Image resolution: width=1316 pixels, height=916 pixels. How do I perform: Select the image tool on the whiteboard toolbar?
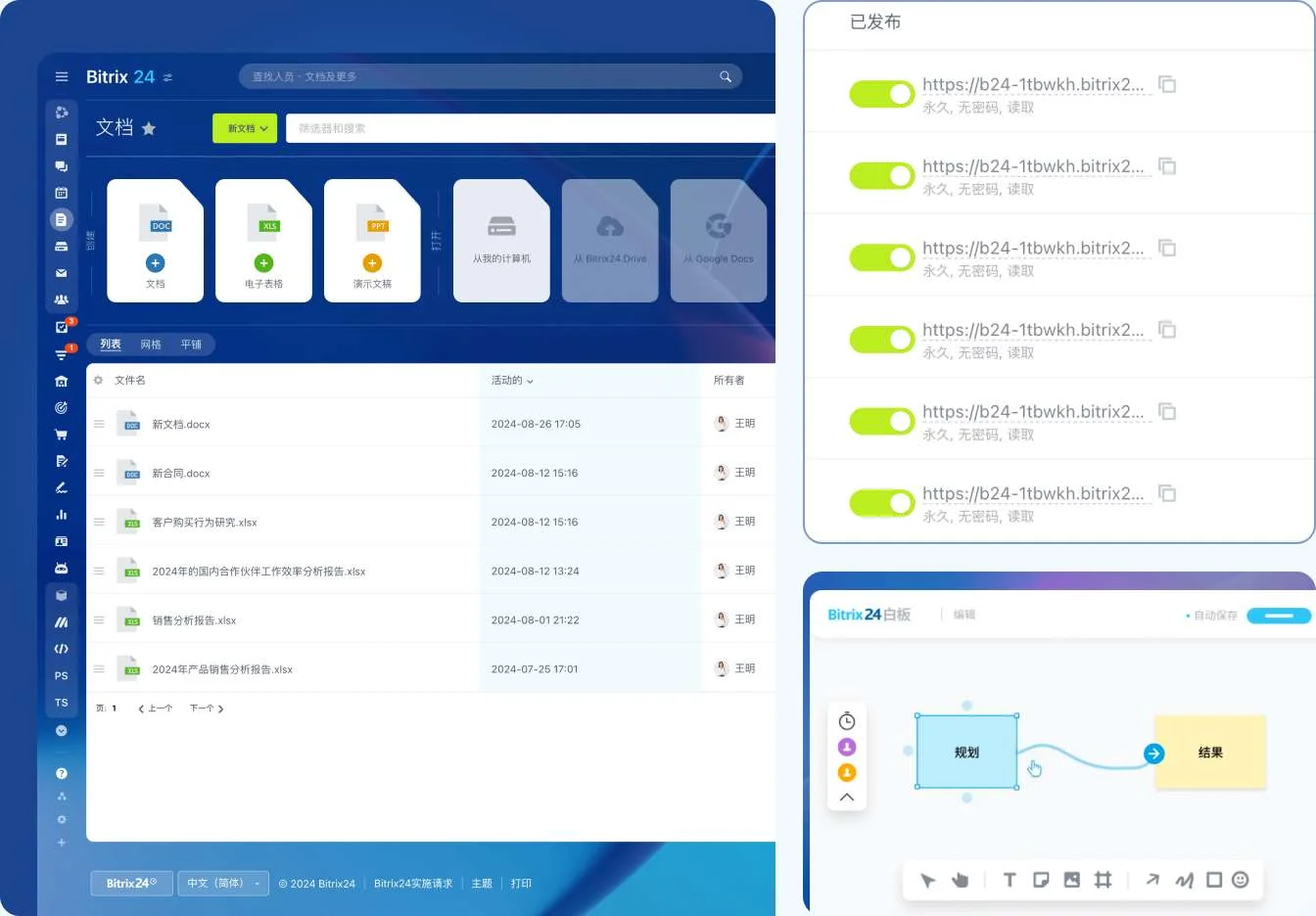point(1072,880)
